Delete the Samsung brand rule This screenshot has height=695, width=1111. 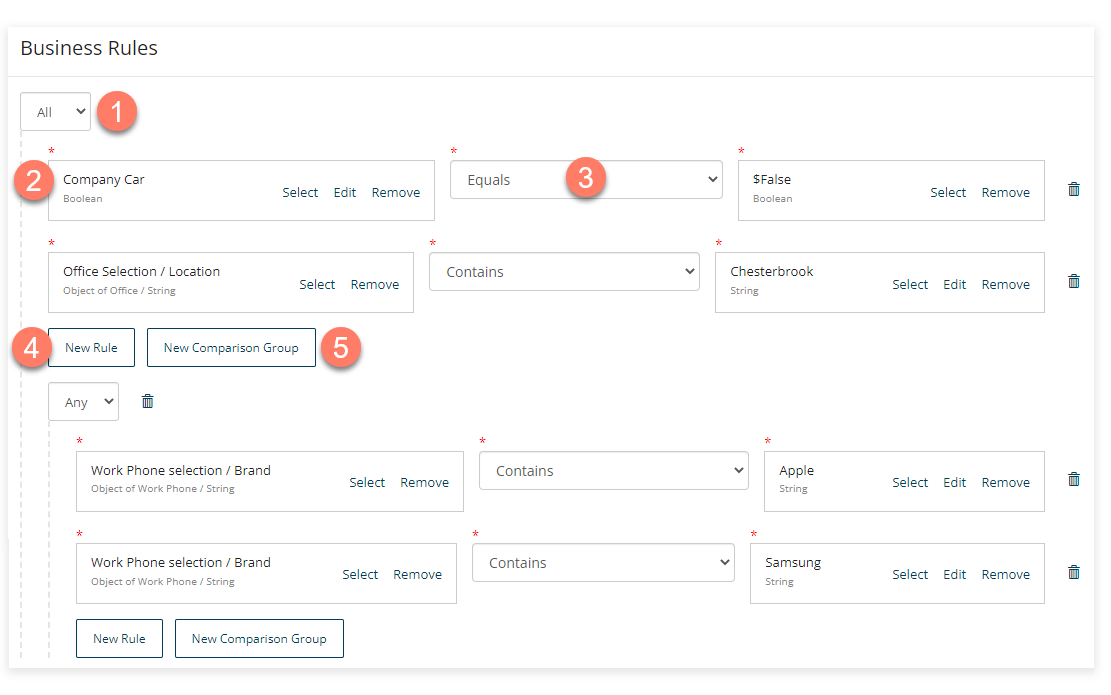click(x=1073, y=572)
